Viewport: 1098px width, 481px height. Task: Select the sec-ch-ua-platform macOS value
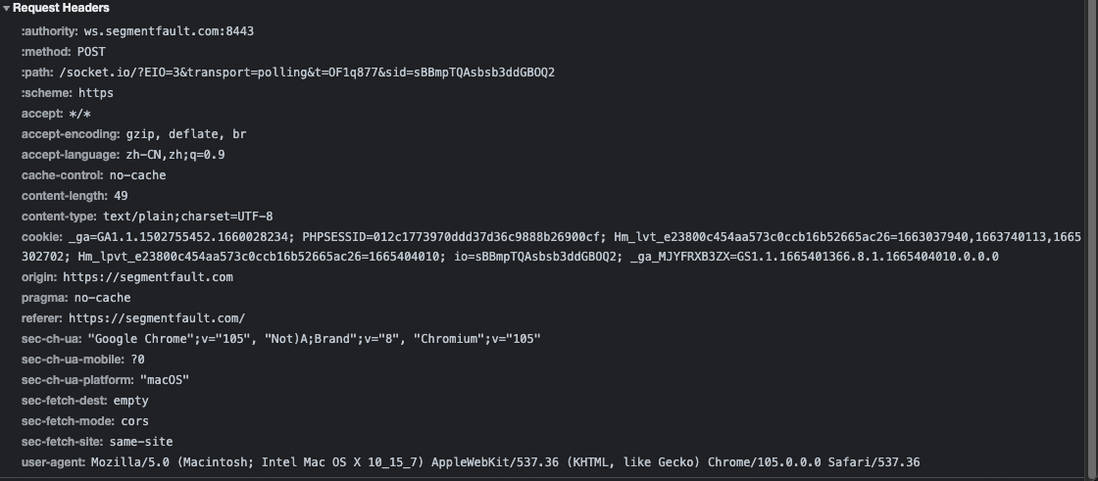pos(165,380)
